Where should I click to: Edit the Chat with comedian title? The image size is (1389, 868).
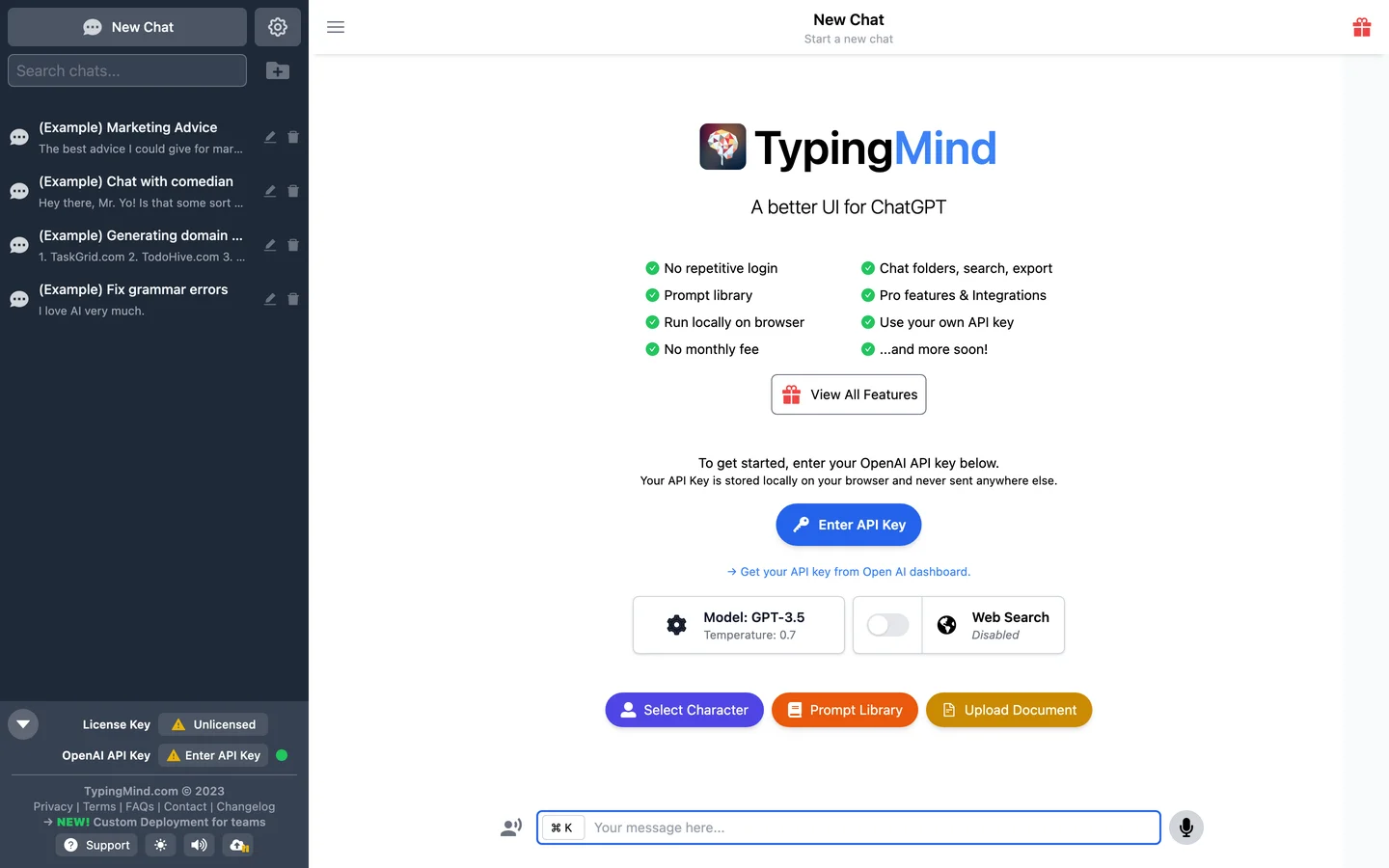pyautogui.click(x=270, y=191)
